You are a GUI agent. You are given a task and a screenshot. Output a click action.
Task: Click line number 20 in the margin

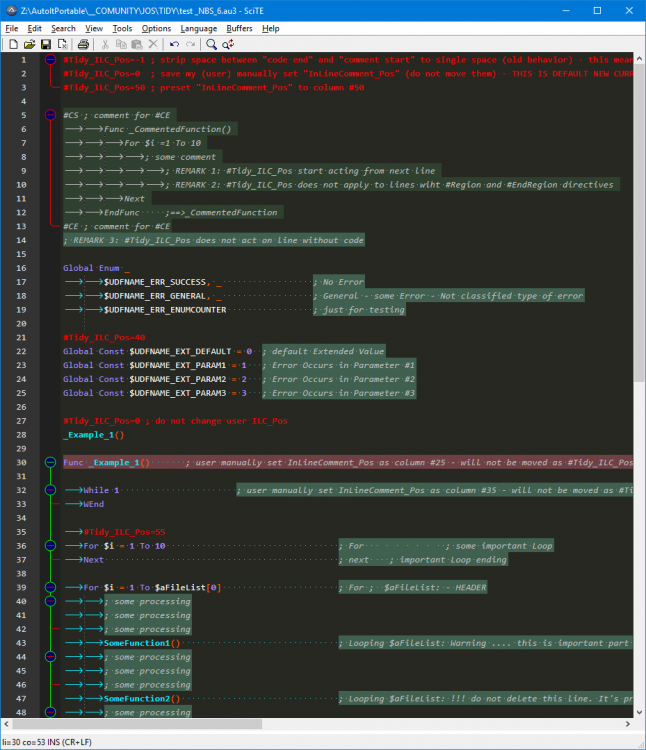pos(21,324)
